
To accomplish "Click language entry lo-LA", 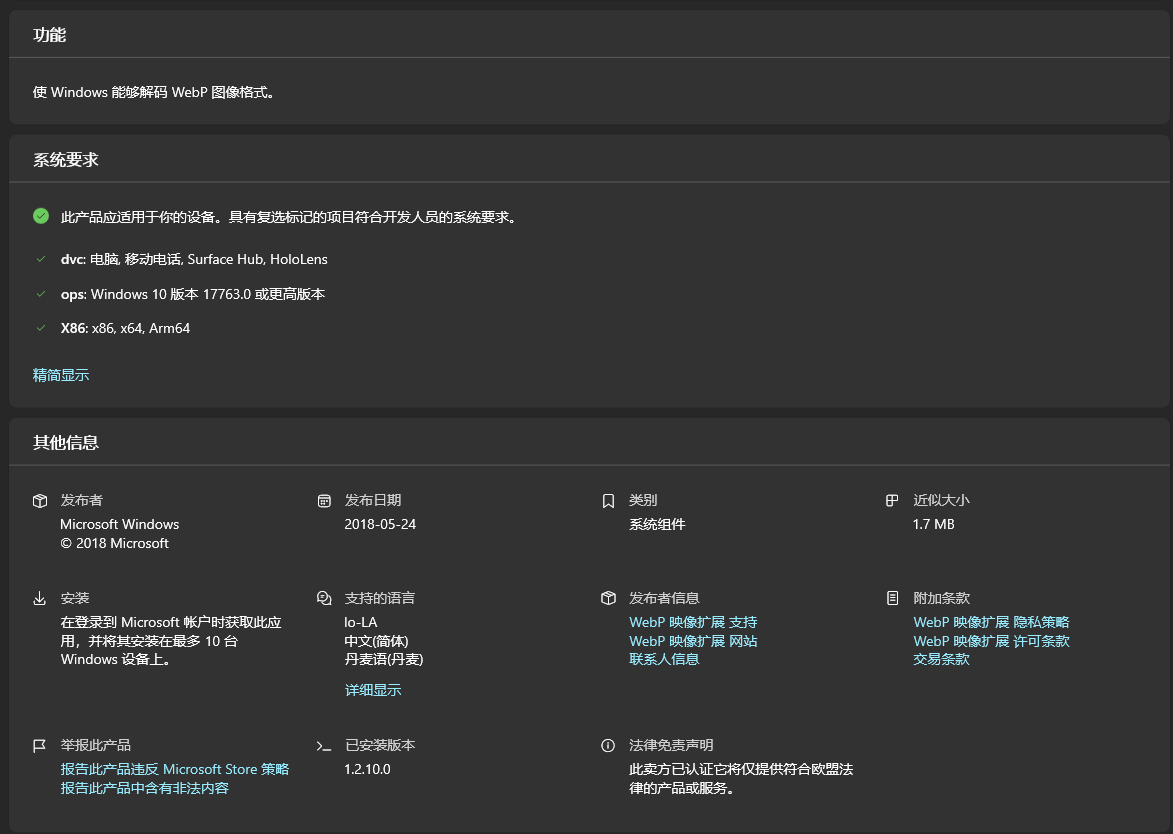I will click(x=361, y=622).
